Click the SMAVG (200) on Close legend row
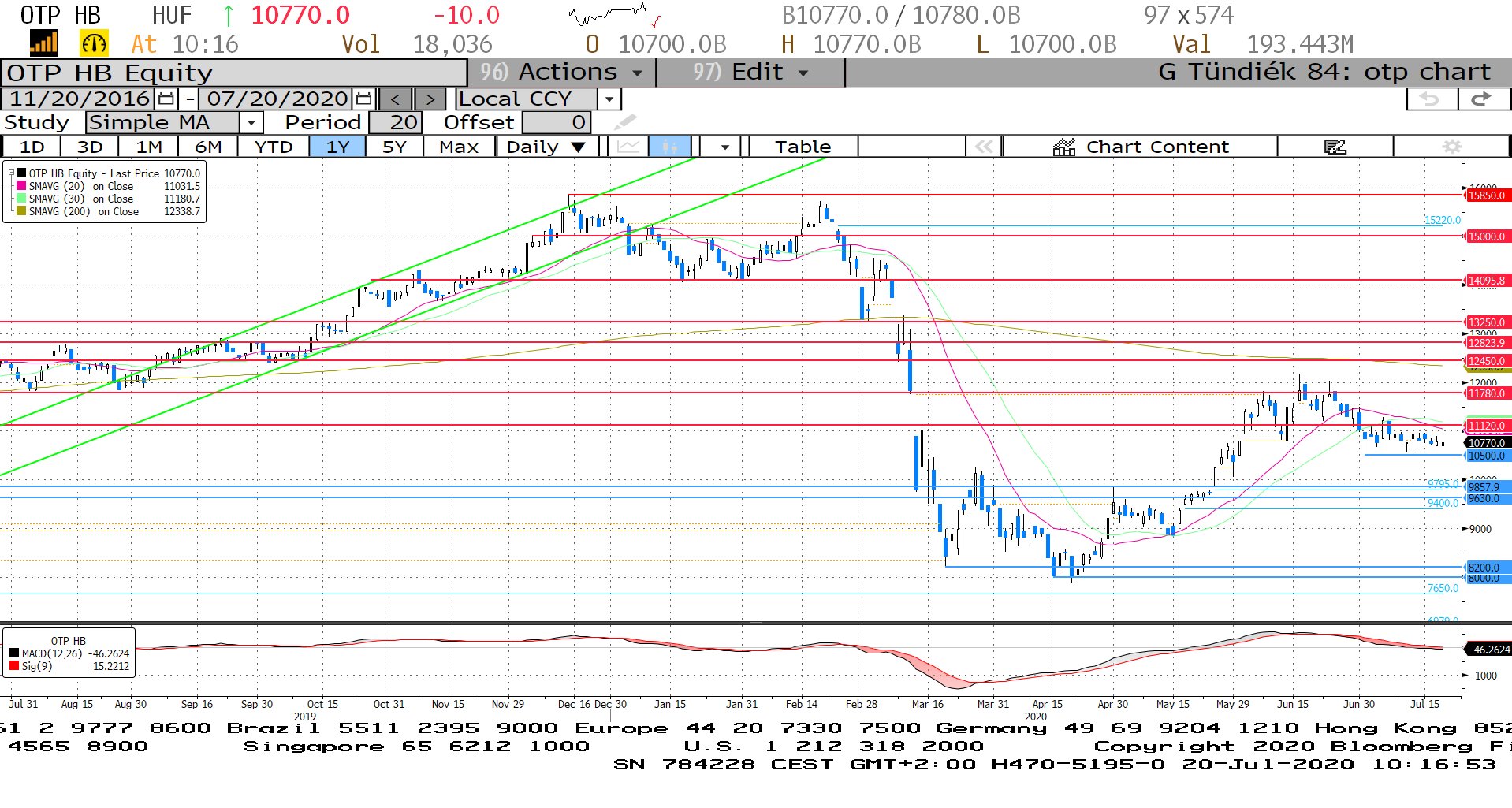The image size is (1512, 808). point(109,211)
